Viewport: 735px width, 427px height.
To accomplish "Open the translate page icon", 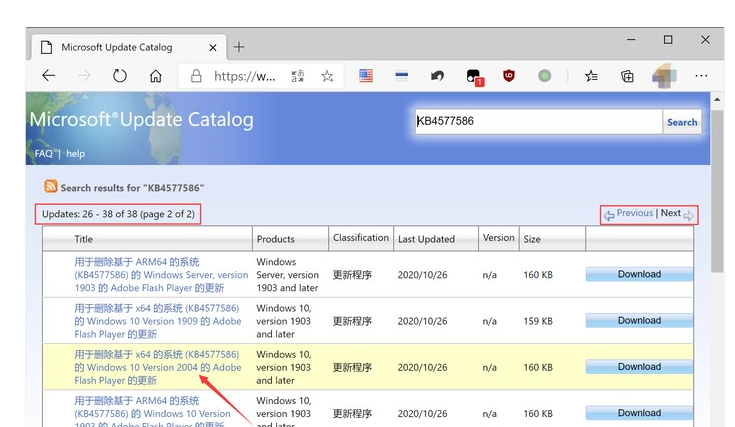I will coord(298,75).
